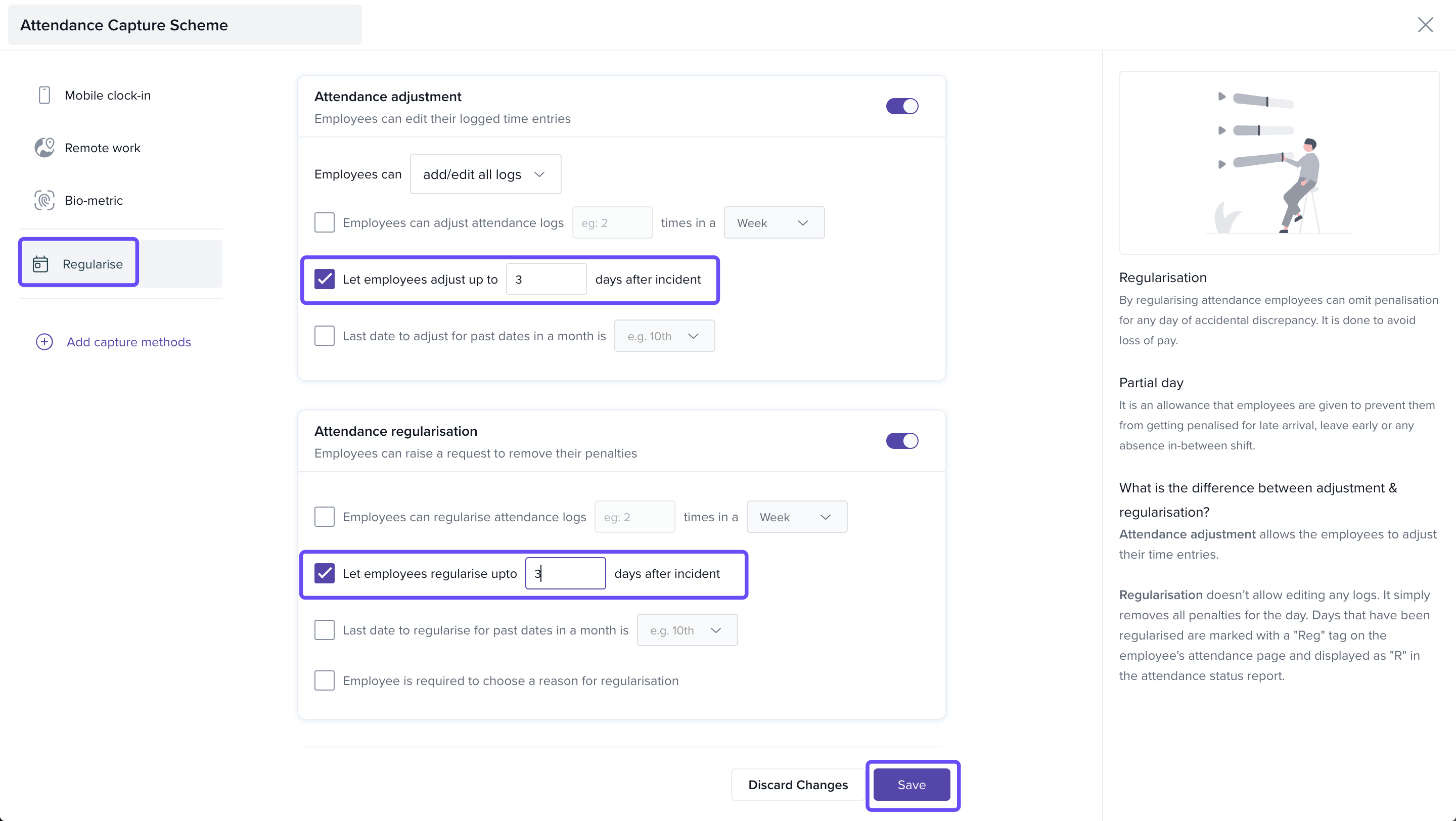Screen dimensions: 1456x821
Task: Open the 'add/edit all logs' dropdown
Action: point(485,174)
